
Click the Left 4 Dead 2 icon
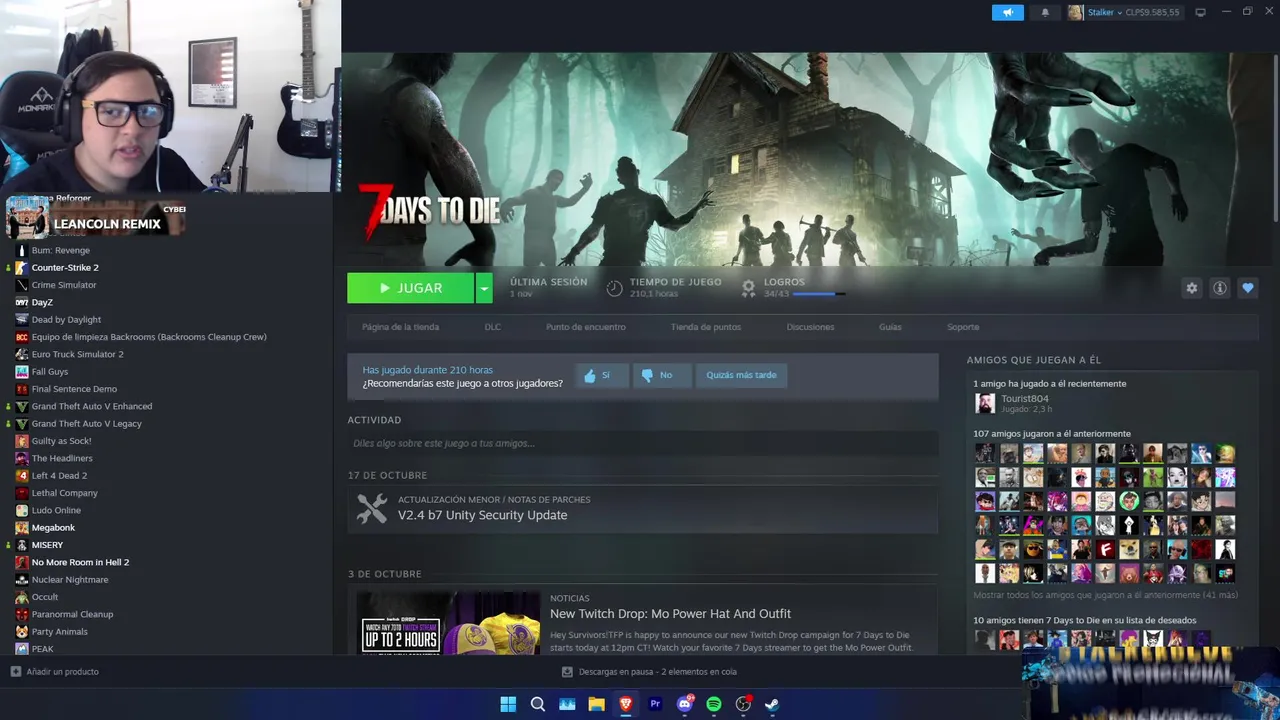[22, 475]
